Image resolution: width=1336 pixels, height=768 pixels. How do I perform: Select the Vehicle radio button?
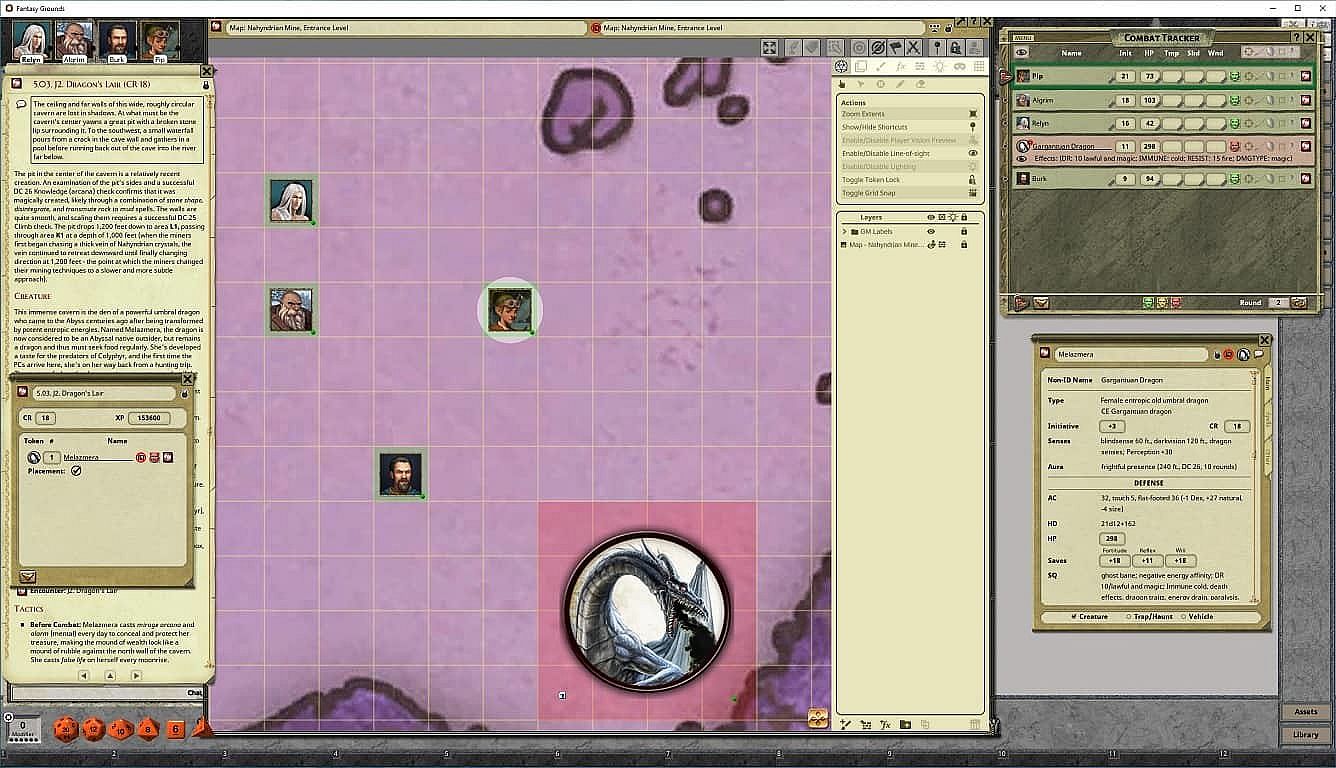pyautogui.click(x=1183, y=617)
